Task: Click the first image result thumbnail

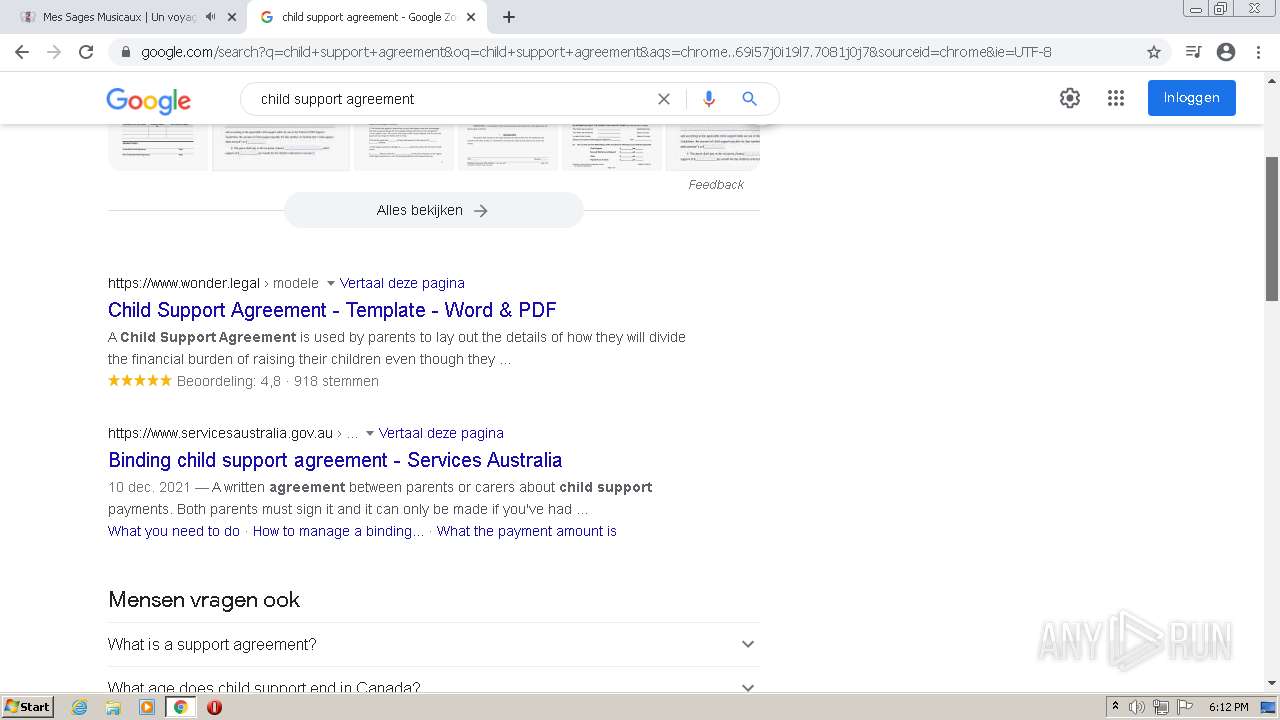Action: [x=158, y=146]
